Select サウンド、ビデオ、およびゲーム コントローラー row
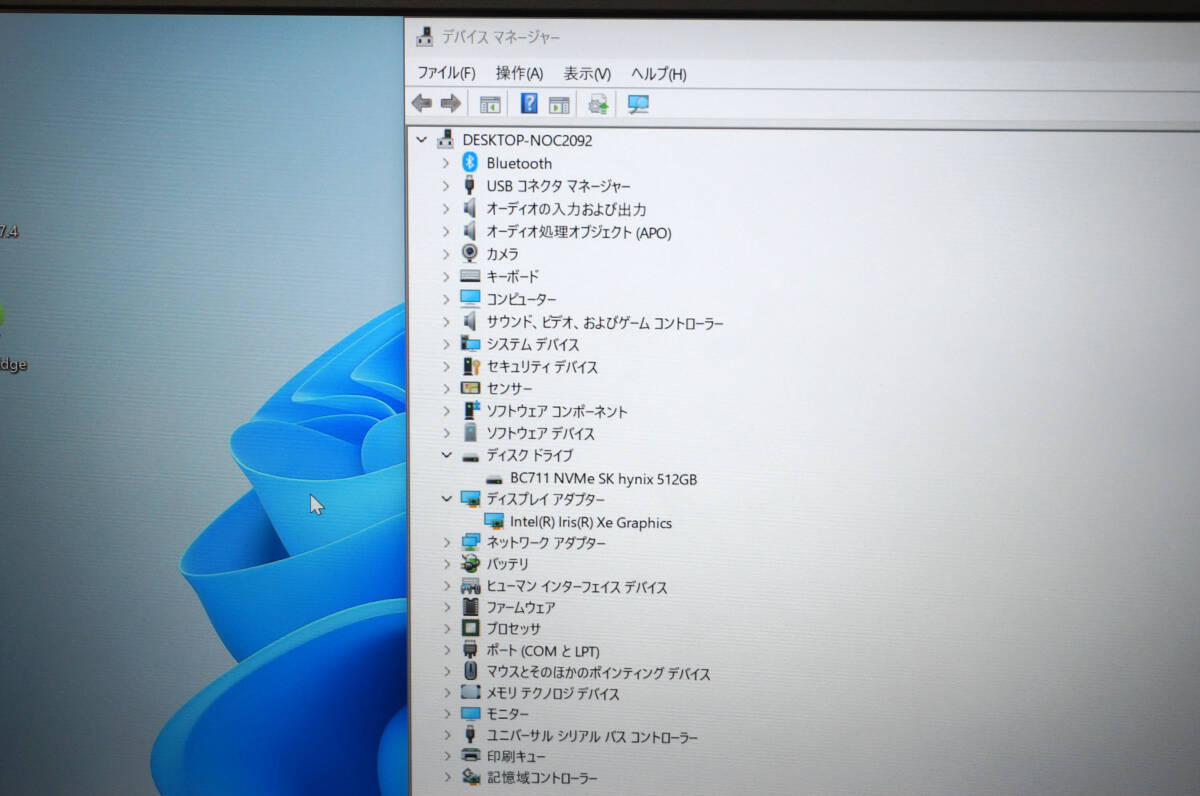Viewport: 1200px width, 796px height. coord(605,323)
